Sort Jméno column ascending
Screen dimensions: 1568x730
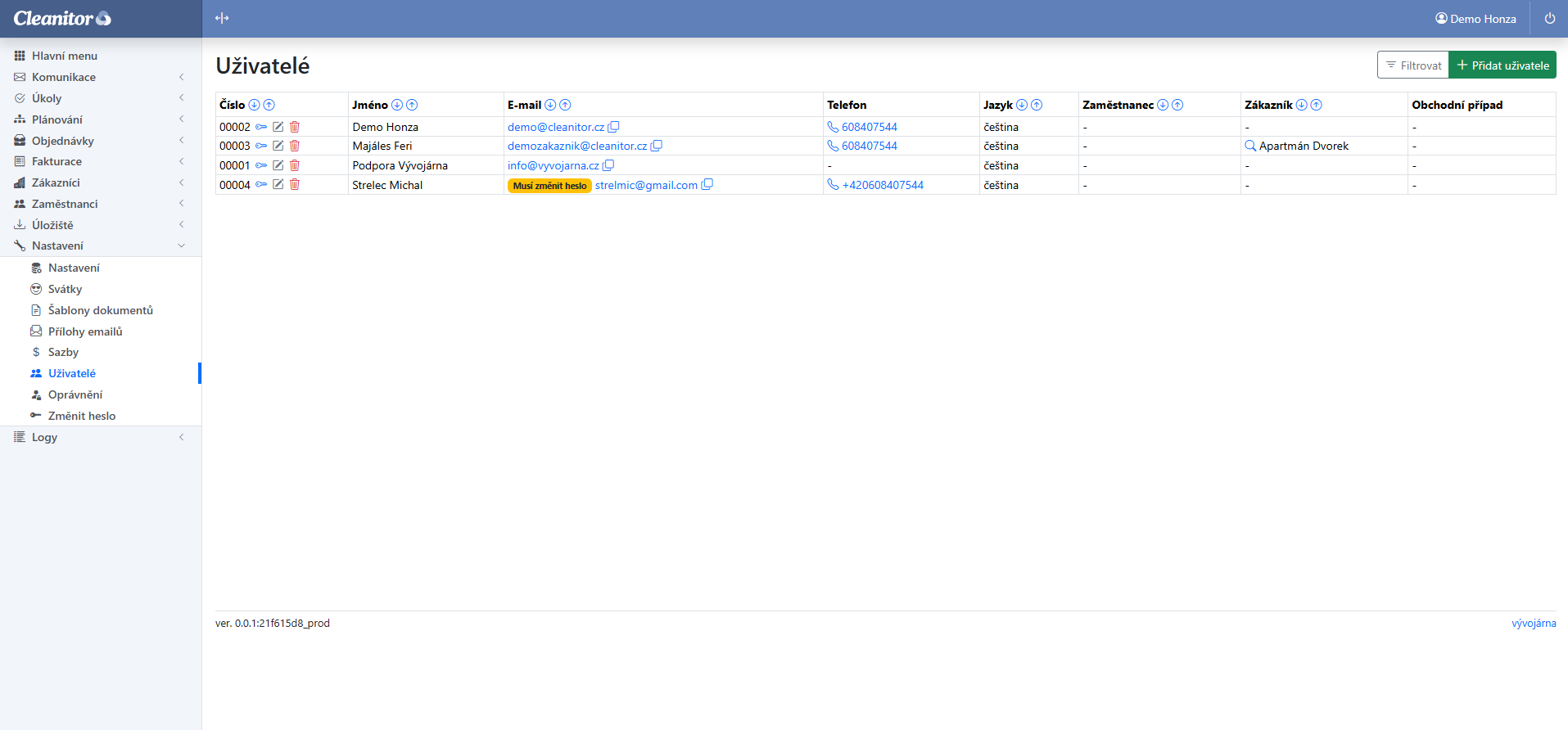click(412, 105)
